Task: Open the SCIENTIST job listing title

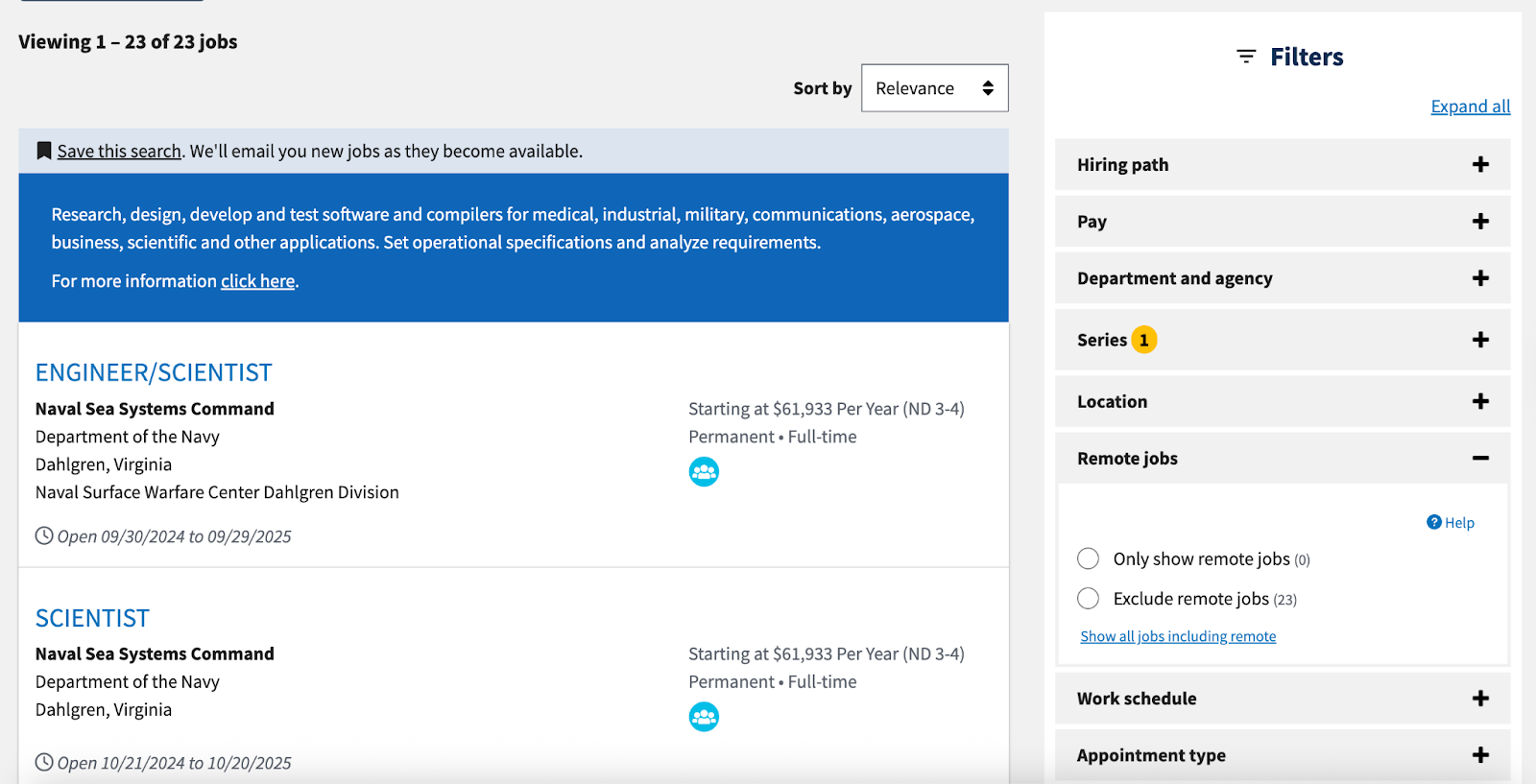Action: pos(92,618)
